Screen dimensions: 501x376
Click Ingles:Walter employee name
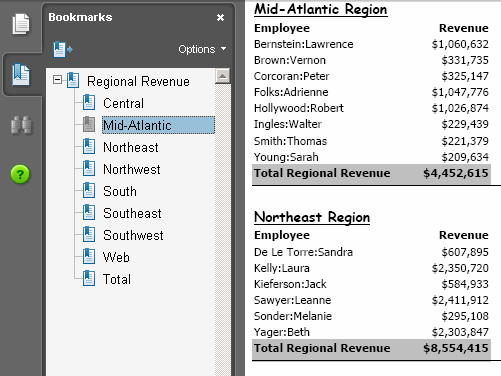coord(288,124)
